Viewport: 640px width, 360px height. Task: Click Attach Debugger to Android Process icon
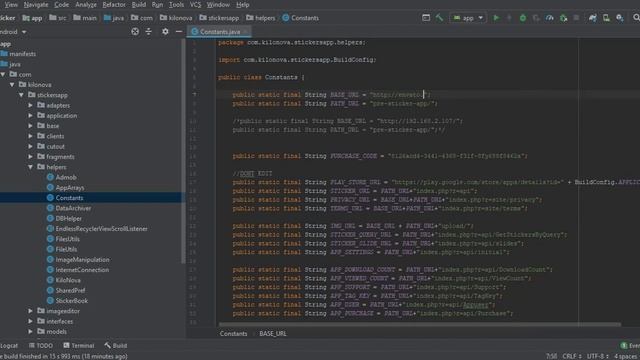563,18
